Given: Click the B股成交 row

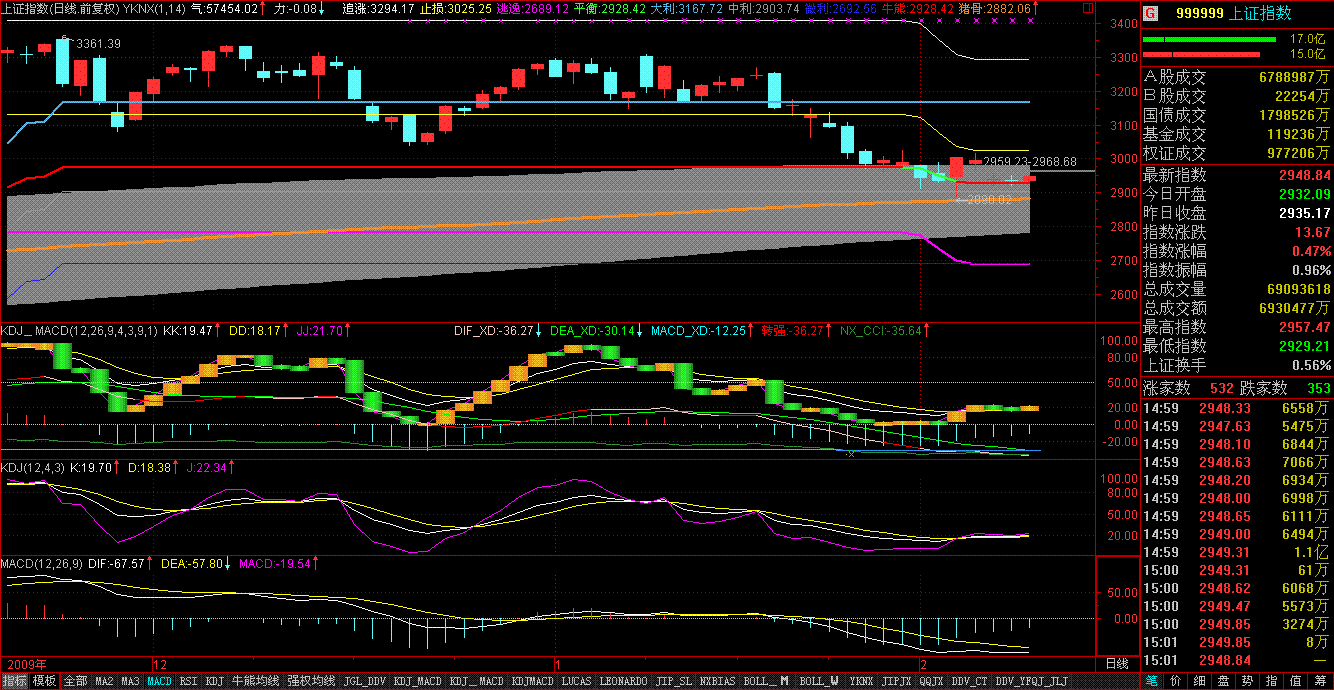Looking at the screenshot, I should 1237,96.
